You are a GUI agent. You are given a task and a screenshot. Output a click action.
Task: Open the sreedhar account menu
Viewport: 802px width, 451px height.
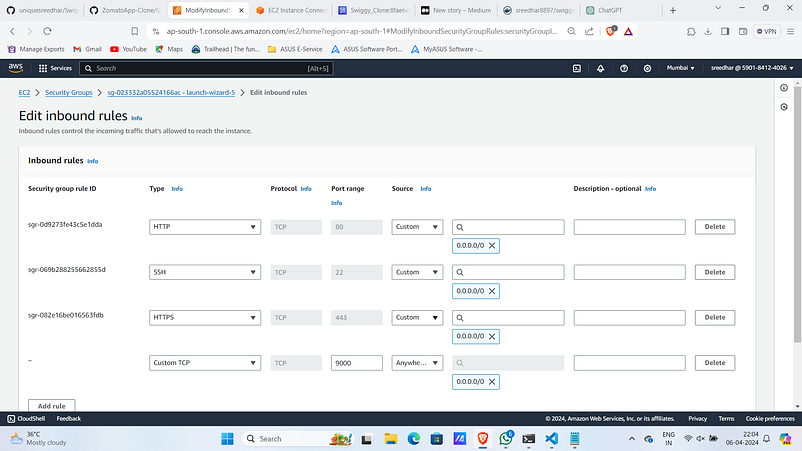coord(752,68)
